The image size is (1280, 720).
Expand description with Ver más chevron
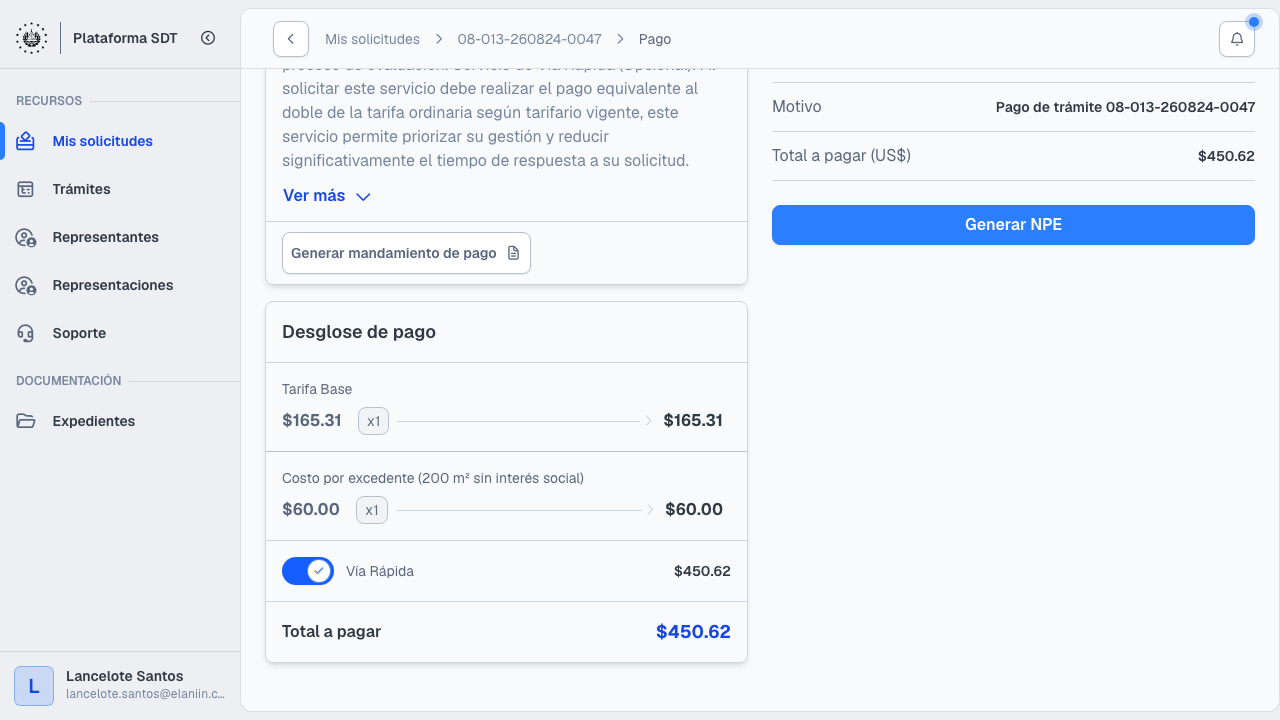[364, 197]
